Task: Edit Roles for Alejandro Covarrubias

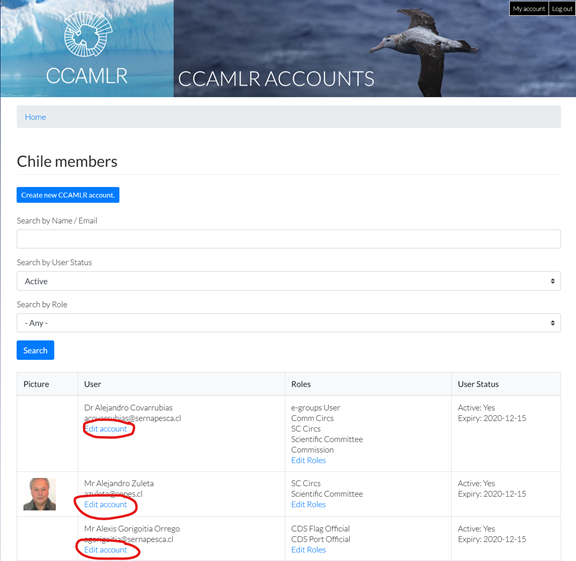Action: (308, 460)
